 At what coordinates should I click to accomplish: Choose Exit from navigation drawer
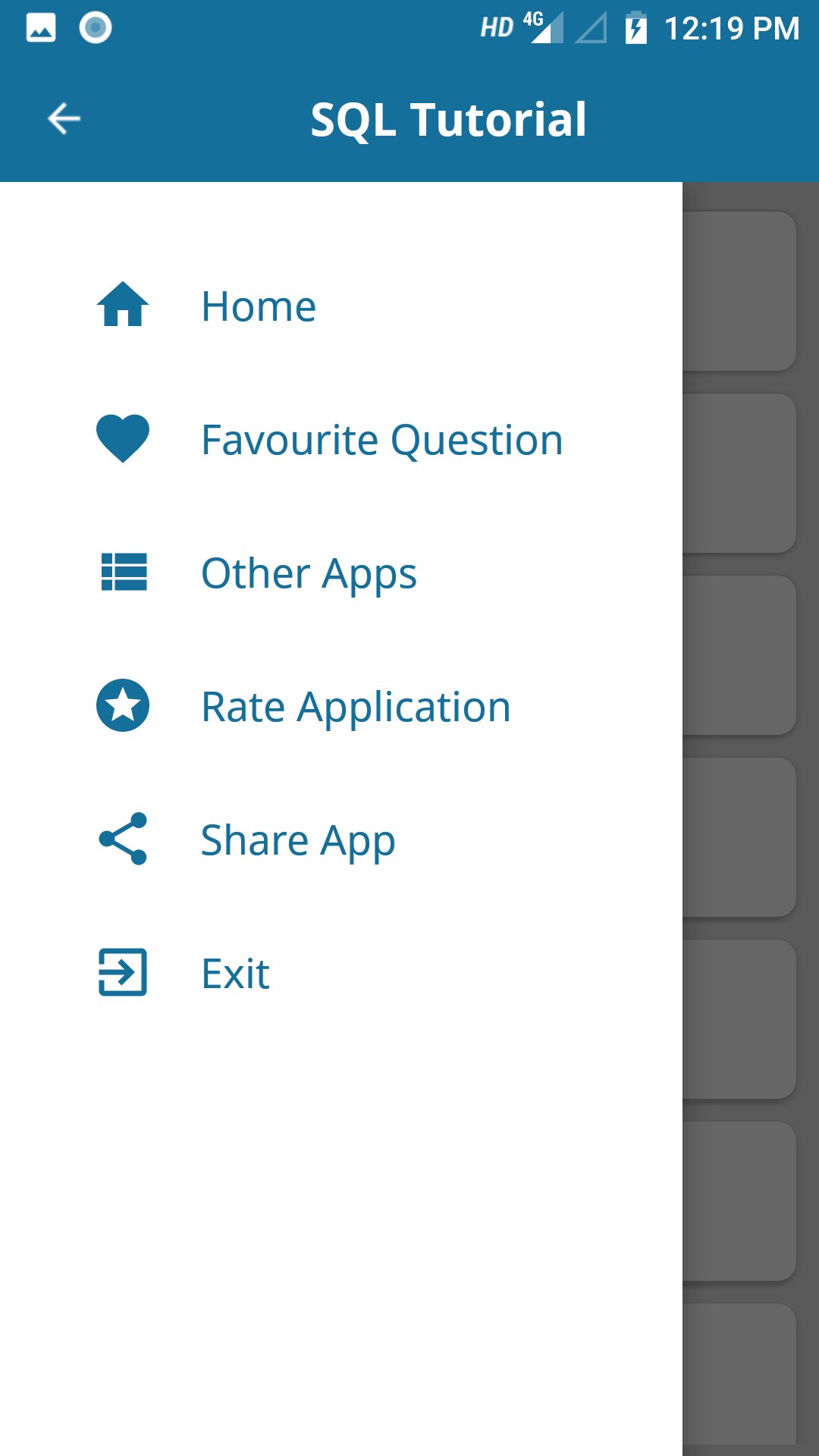coord(341,972)
